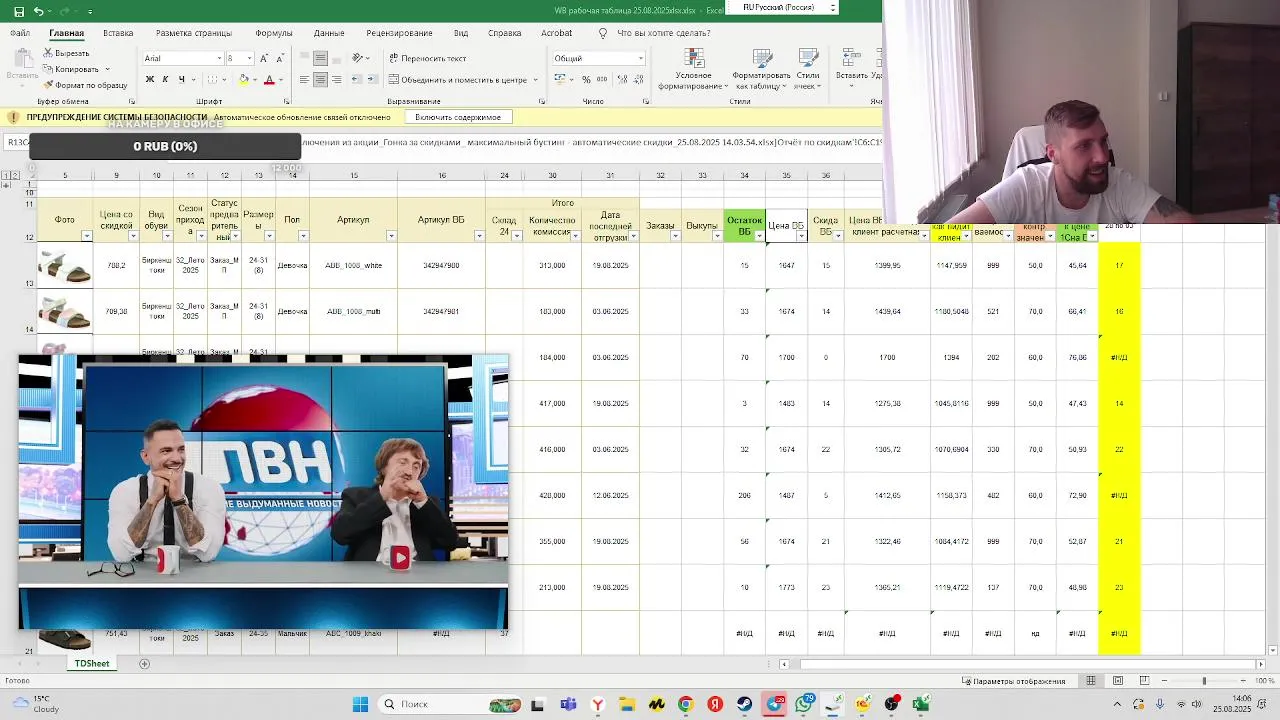Open the Справка ribbon tab

point(505,33)
